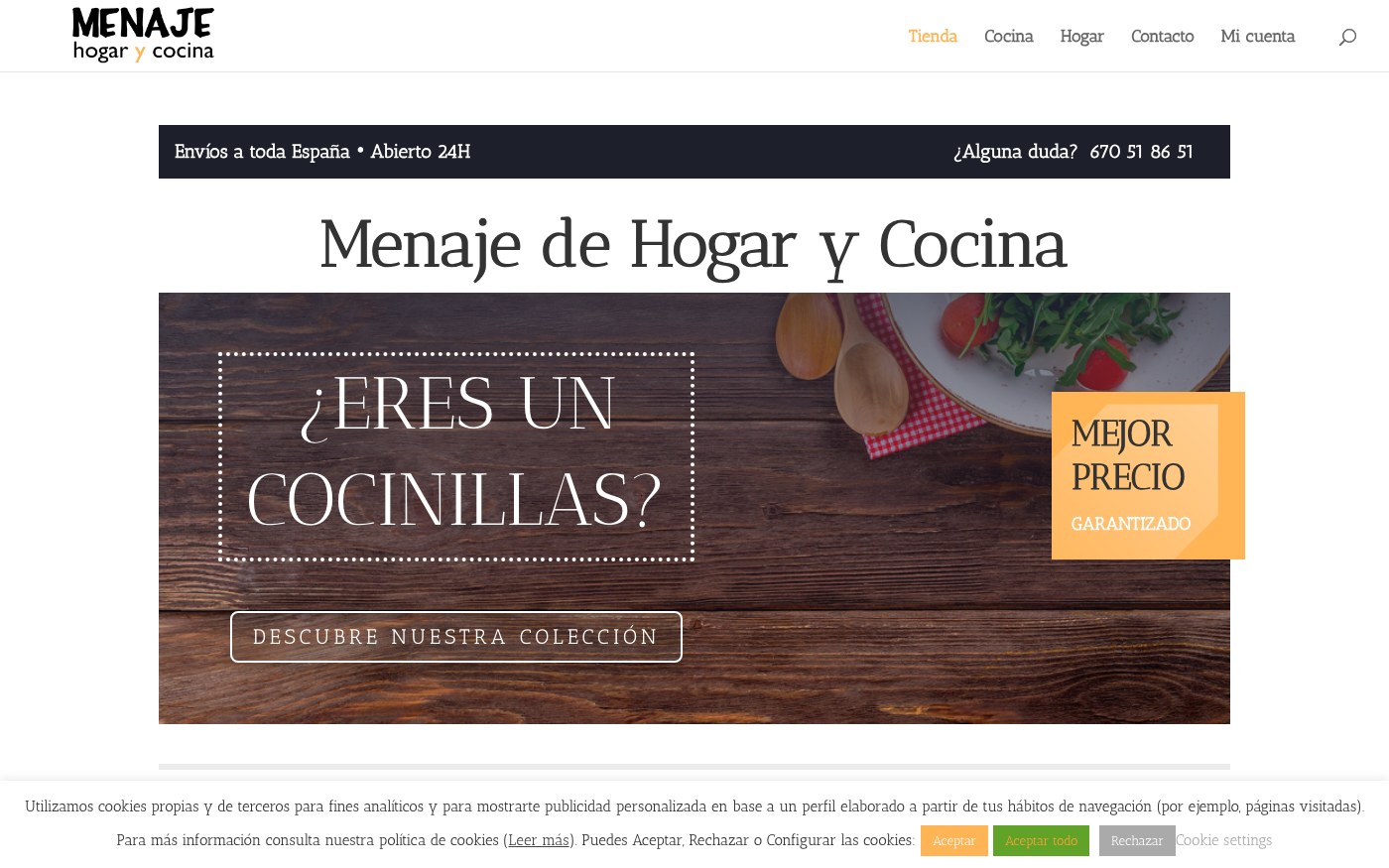Go to the Cocina menu

pyautogui.click(x=1008, y=36)
